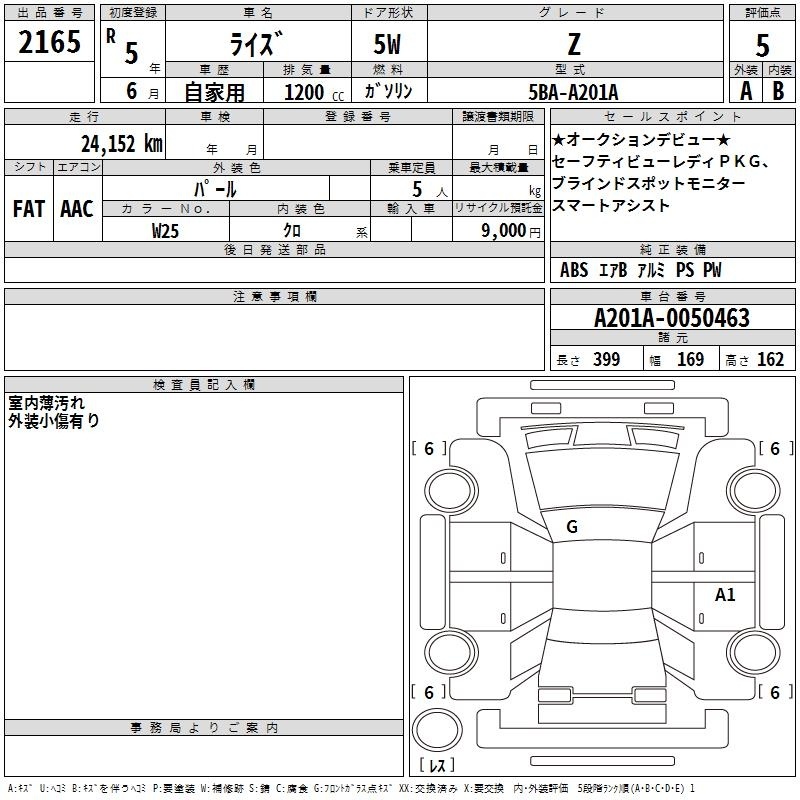Screen dimensions: 800x800
Task: Click the FAT shift type cell
Action: pos(28,209)
